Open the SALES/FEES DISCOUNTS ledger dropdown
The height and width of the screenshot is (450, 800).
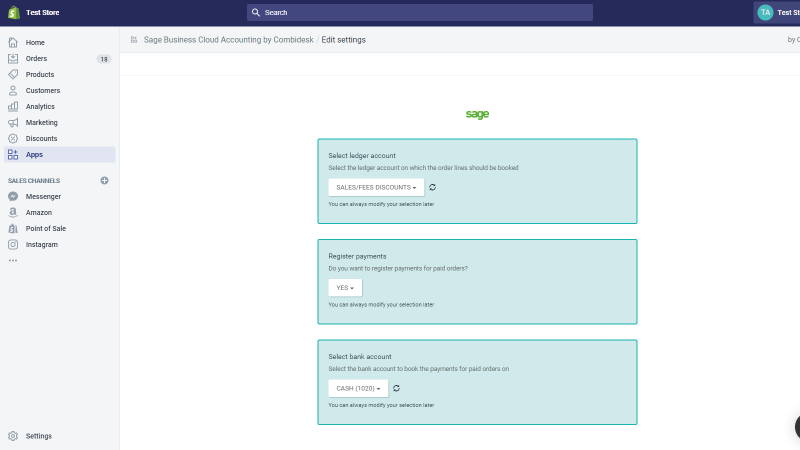pyautogui.click(x=376, y=187)
